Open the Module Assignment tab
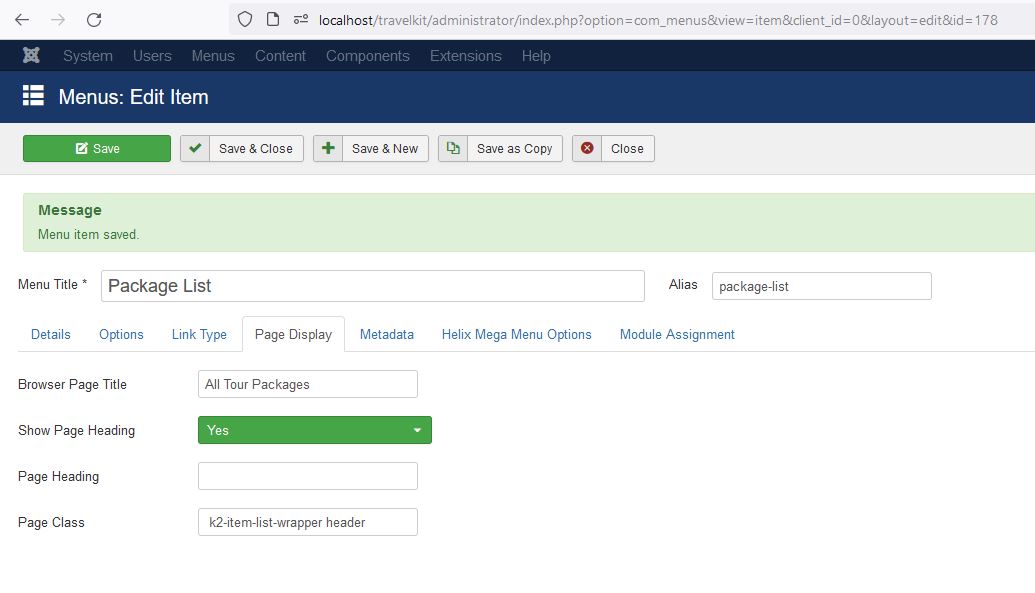Viewport: 1035px width, 593px height. click(x=677, y=335)
